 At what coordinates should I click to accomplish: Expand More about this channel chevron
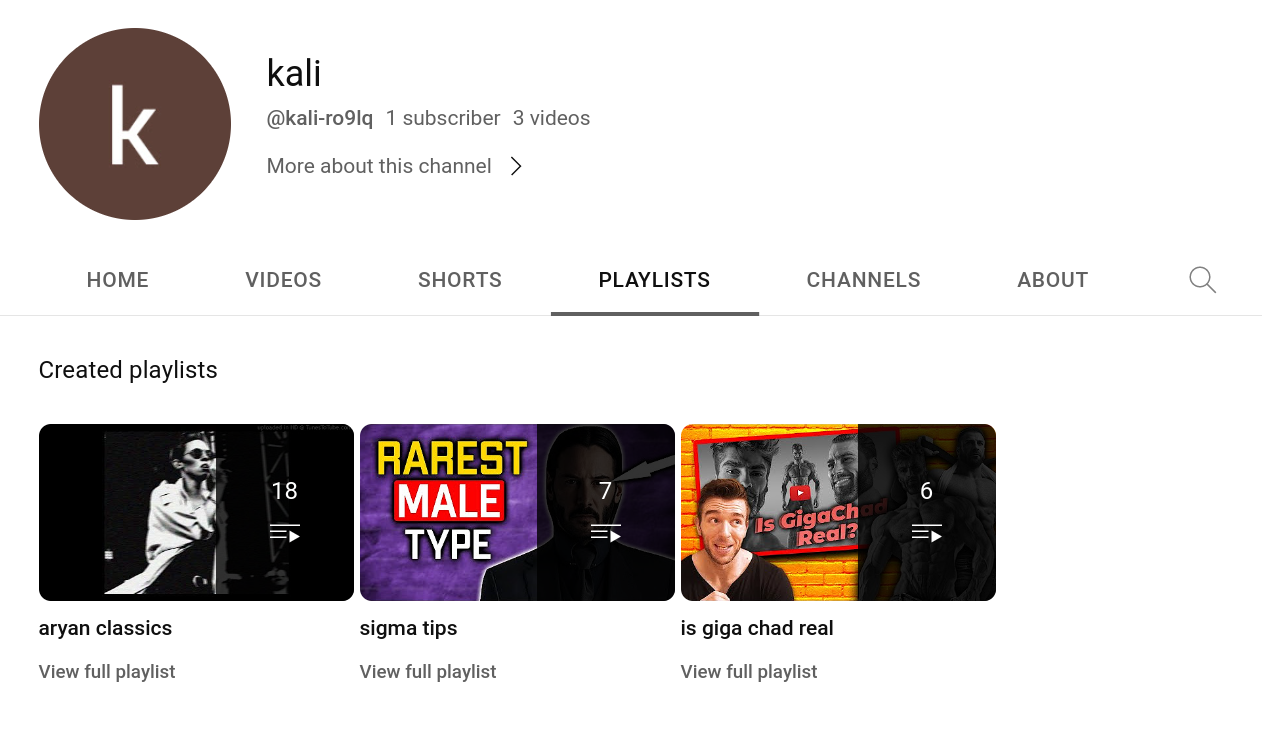tap(516, 166)
